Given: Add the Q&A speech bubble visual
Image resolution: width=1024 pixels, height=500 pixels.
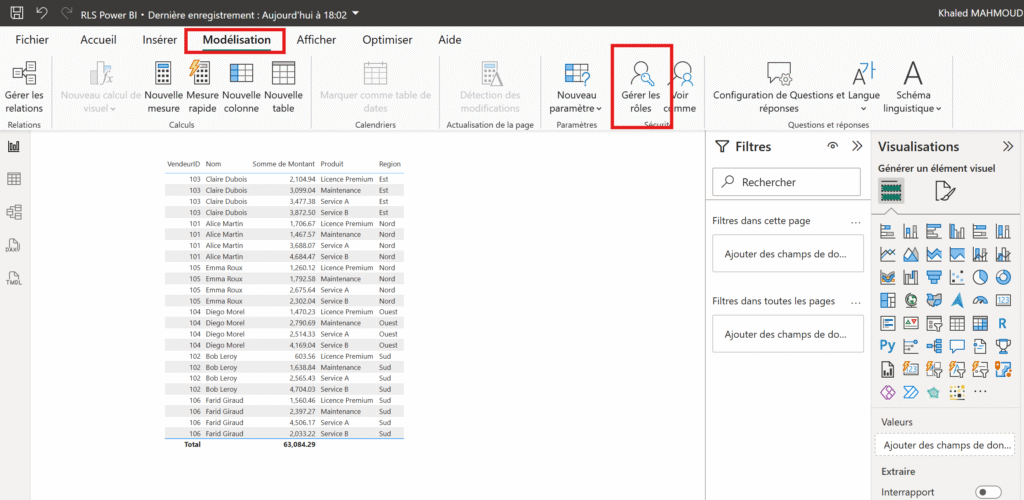Looking at the screenshot, I should point(957,346).
